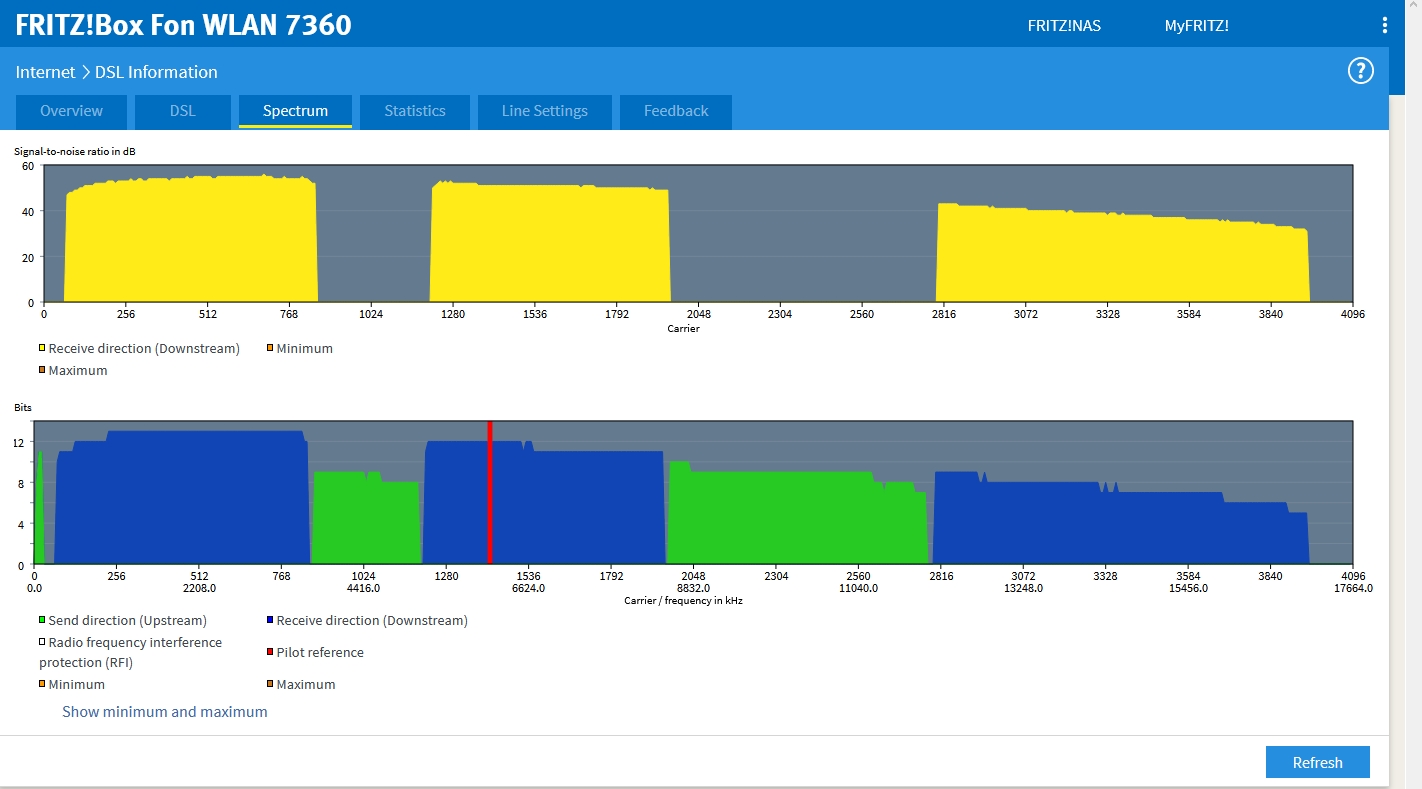The image size is (1422, 789).
Task: Click the yellow Downstream swatch in SNR legend
Action: tap(42, 349)
